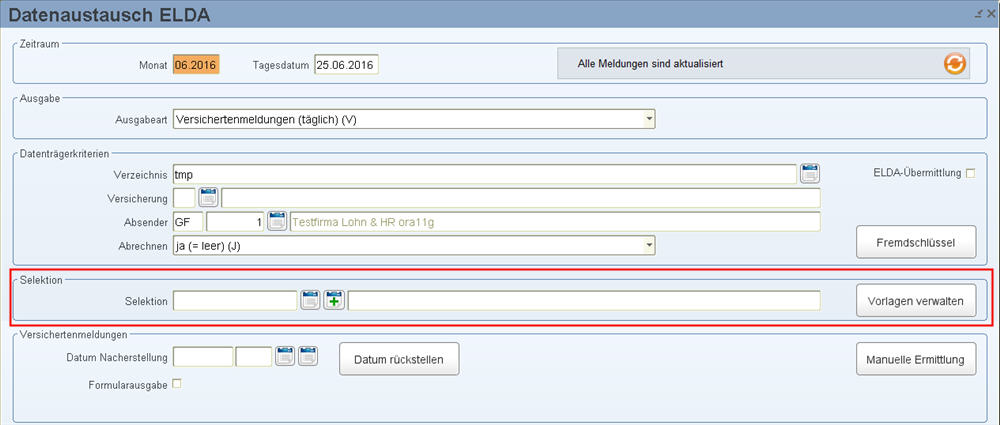Click Vorlagen verwalten button

pyautogui.click(x=916, y=301)
